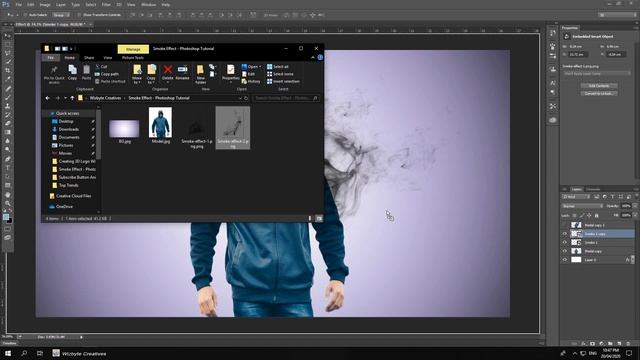Click Task View icon on taskbar

click(40, 353)
